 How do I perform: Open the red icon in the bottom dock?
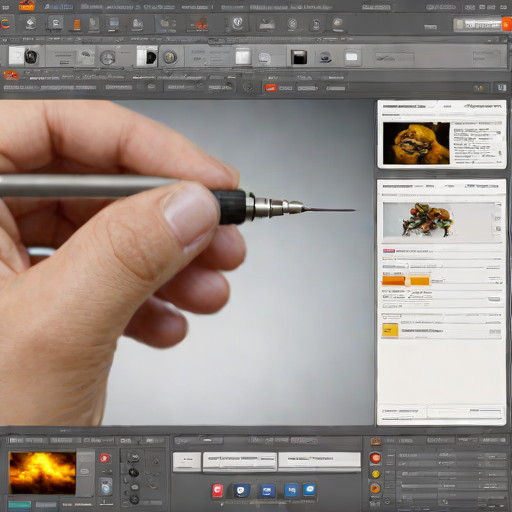[218, 490]
